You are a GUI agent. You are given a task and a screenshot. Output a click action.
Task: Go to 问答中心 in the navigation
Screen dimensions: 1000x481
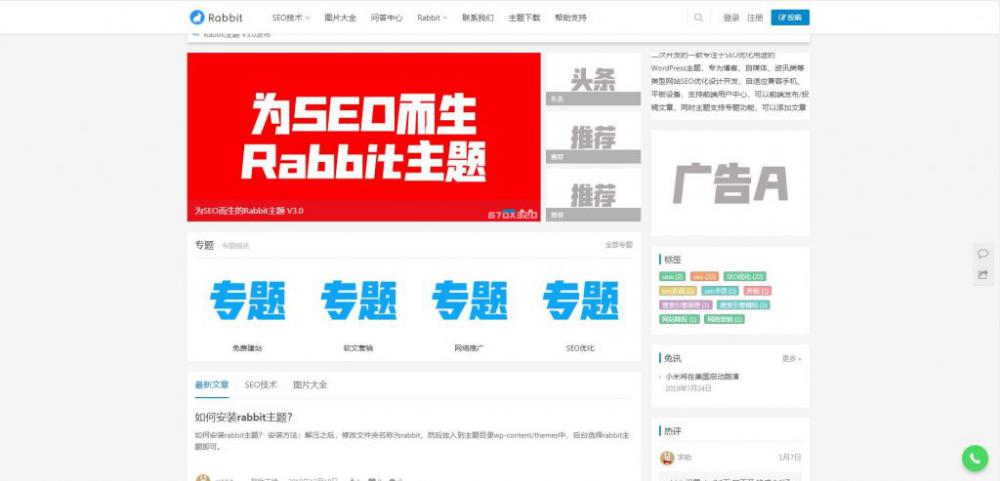point(386,18)
